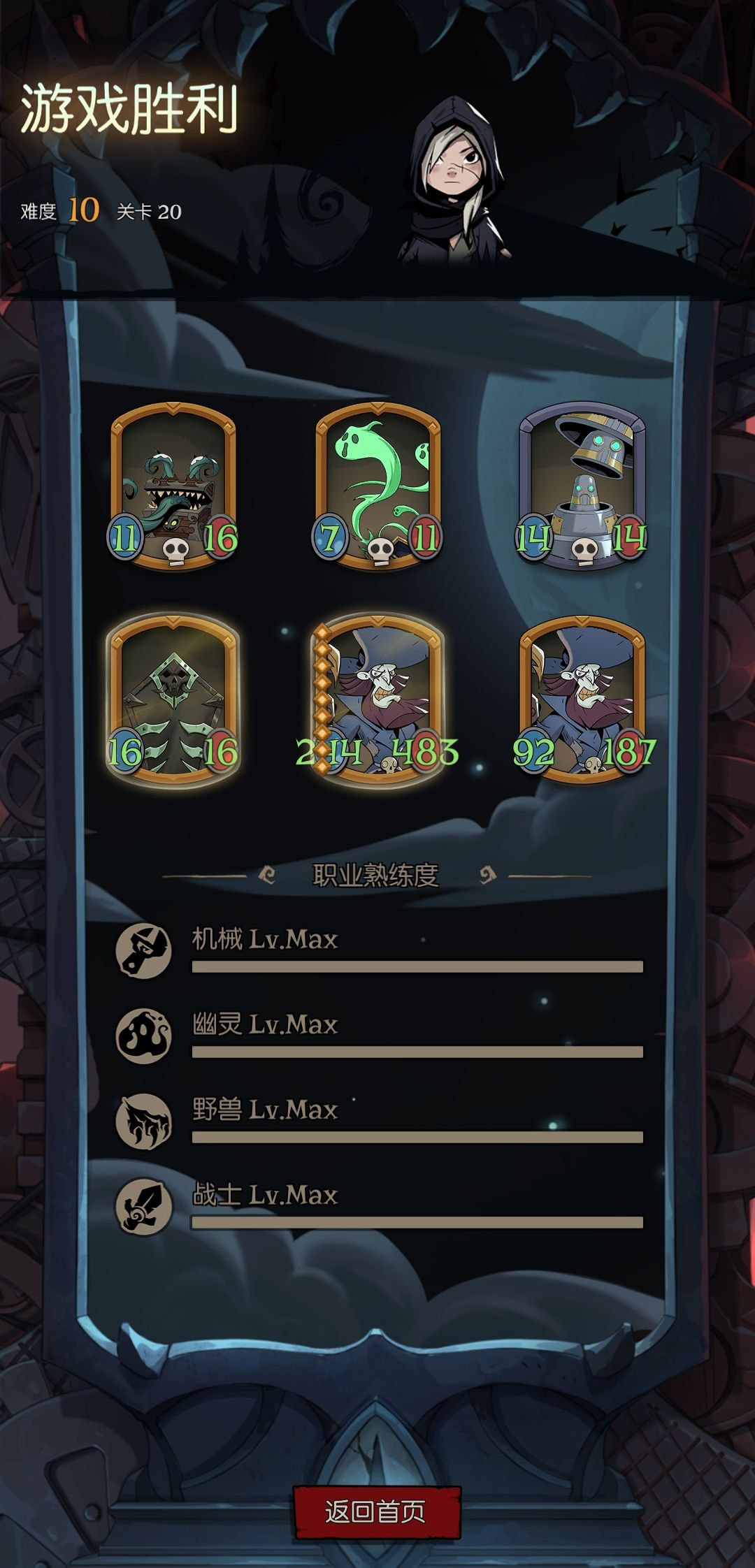Click the hooded character portrait
Screen dimensions: 755x1568
(x=454, y=180)
